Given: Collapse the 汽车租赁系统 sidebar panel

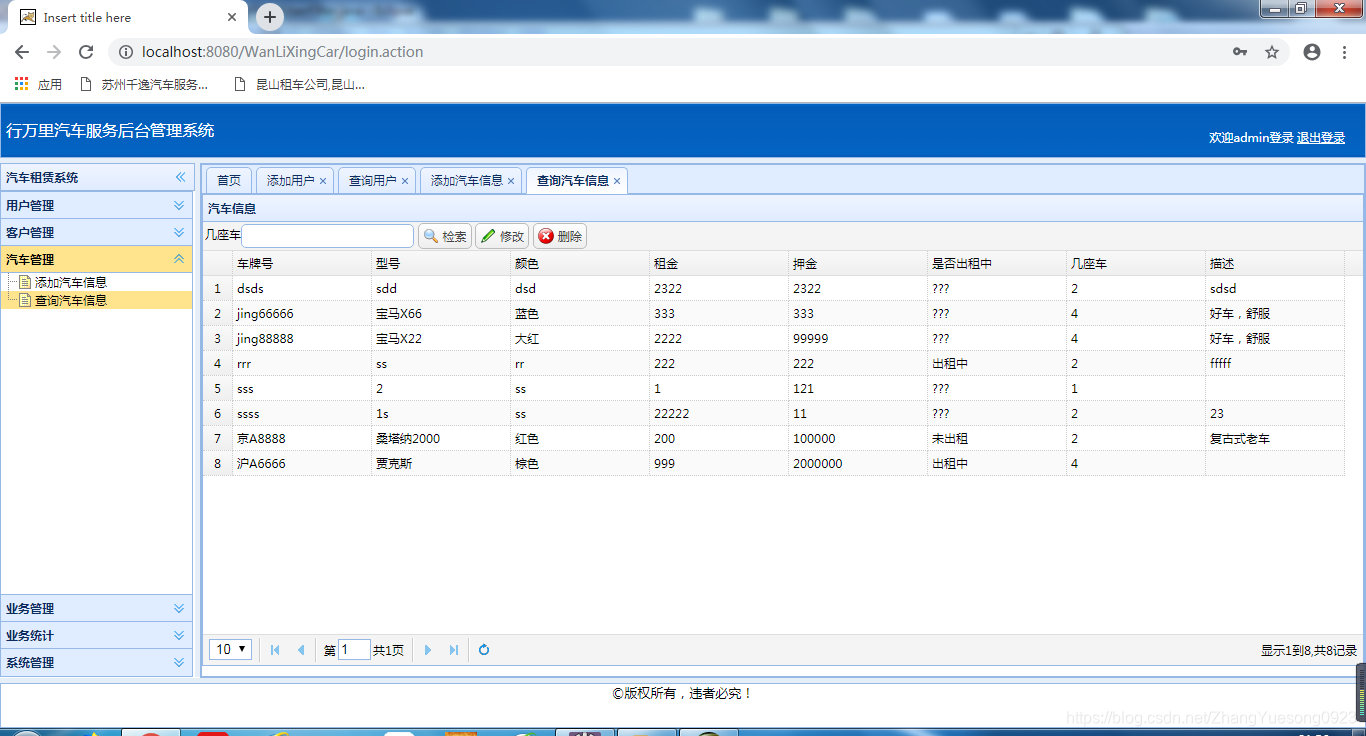Looking at the screenshot, I should pyautogui.click(x=181, y=177).
